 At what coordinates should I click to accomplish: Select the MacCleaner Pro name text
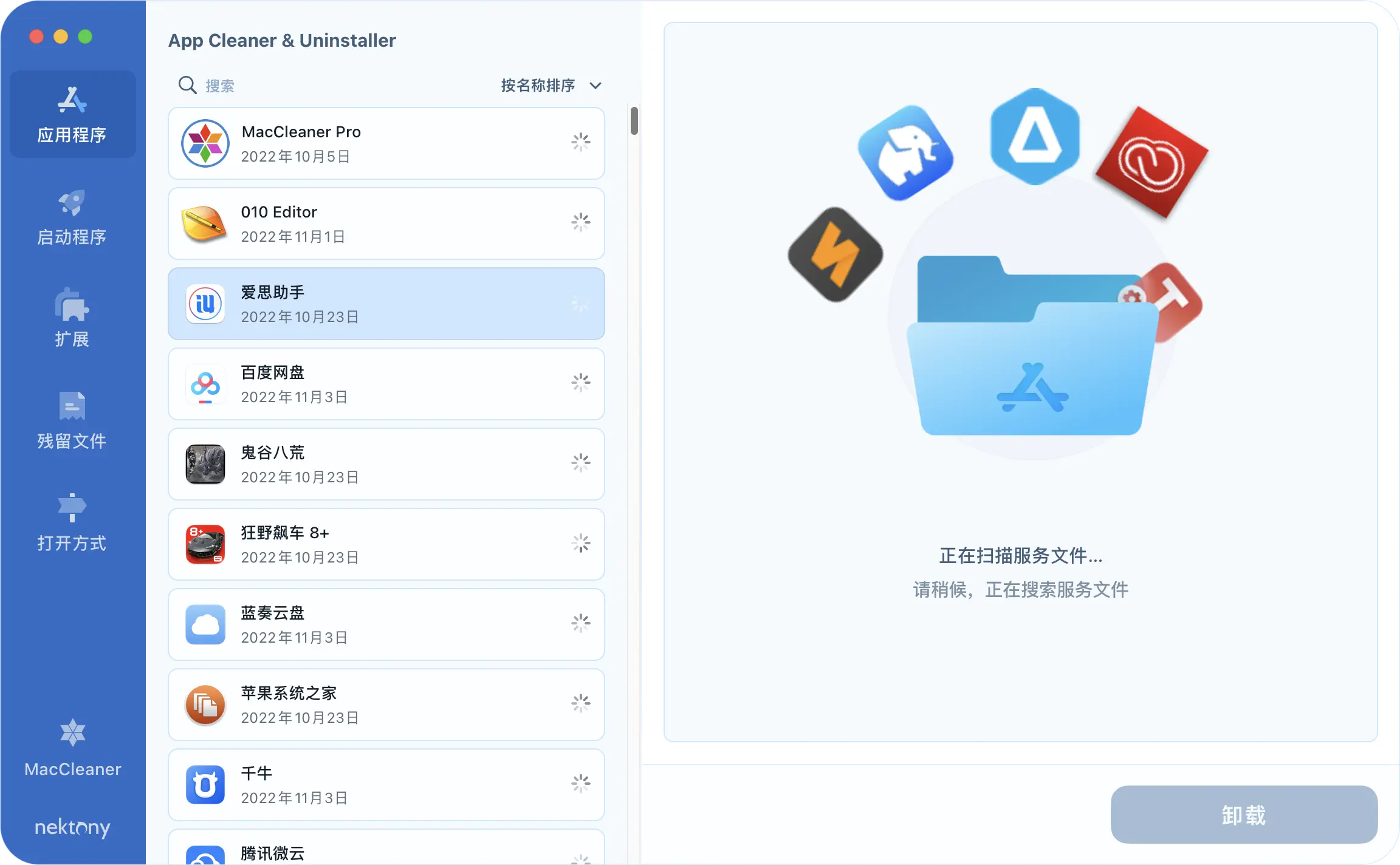301,132
